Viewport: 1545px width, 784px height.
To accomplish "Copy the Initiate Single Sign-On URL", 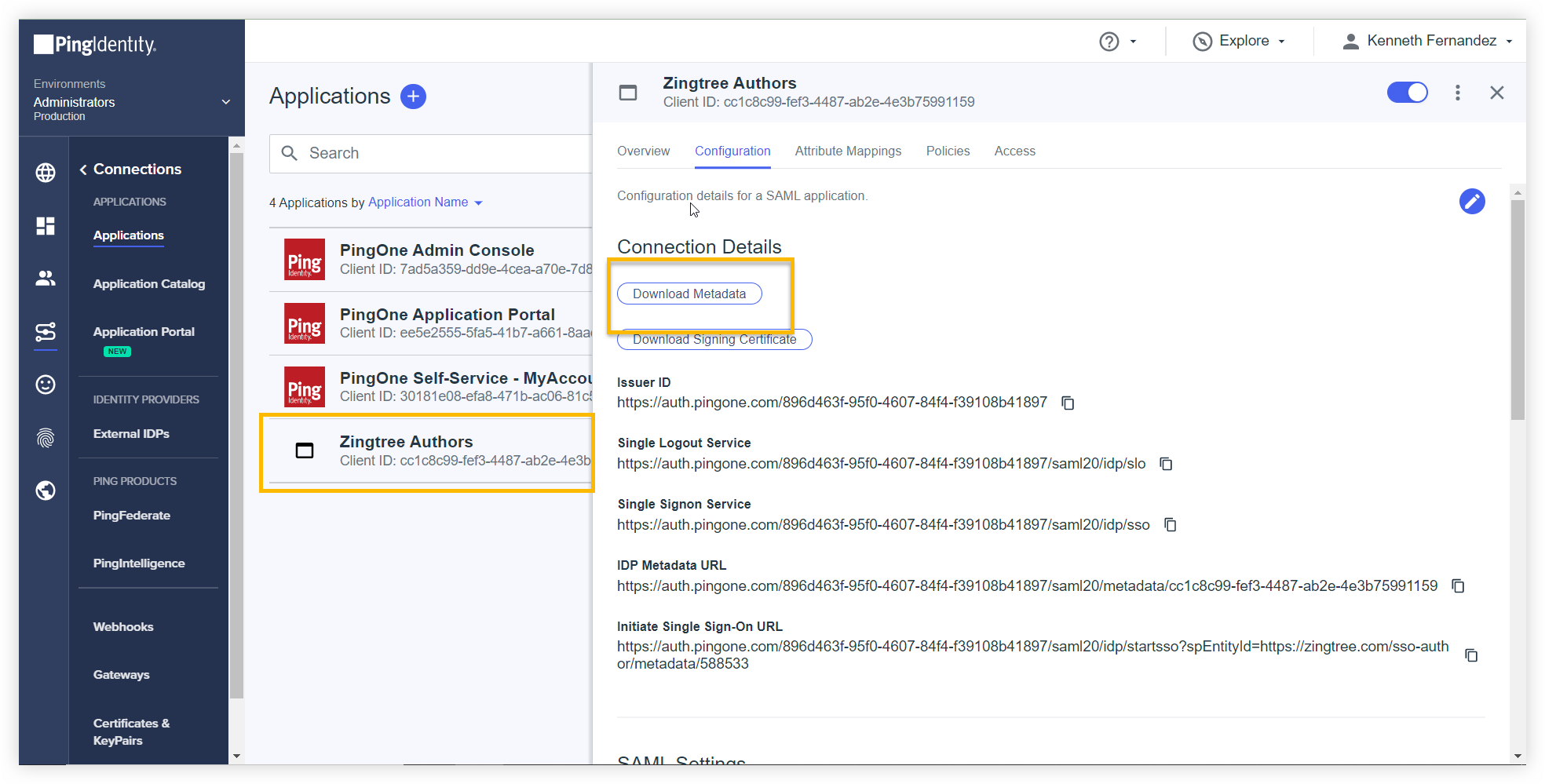I will pos(1471,655).
